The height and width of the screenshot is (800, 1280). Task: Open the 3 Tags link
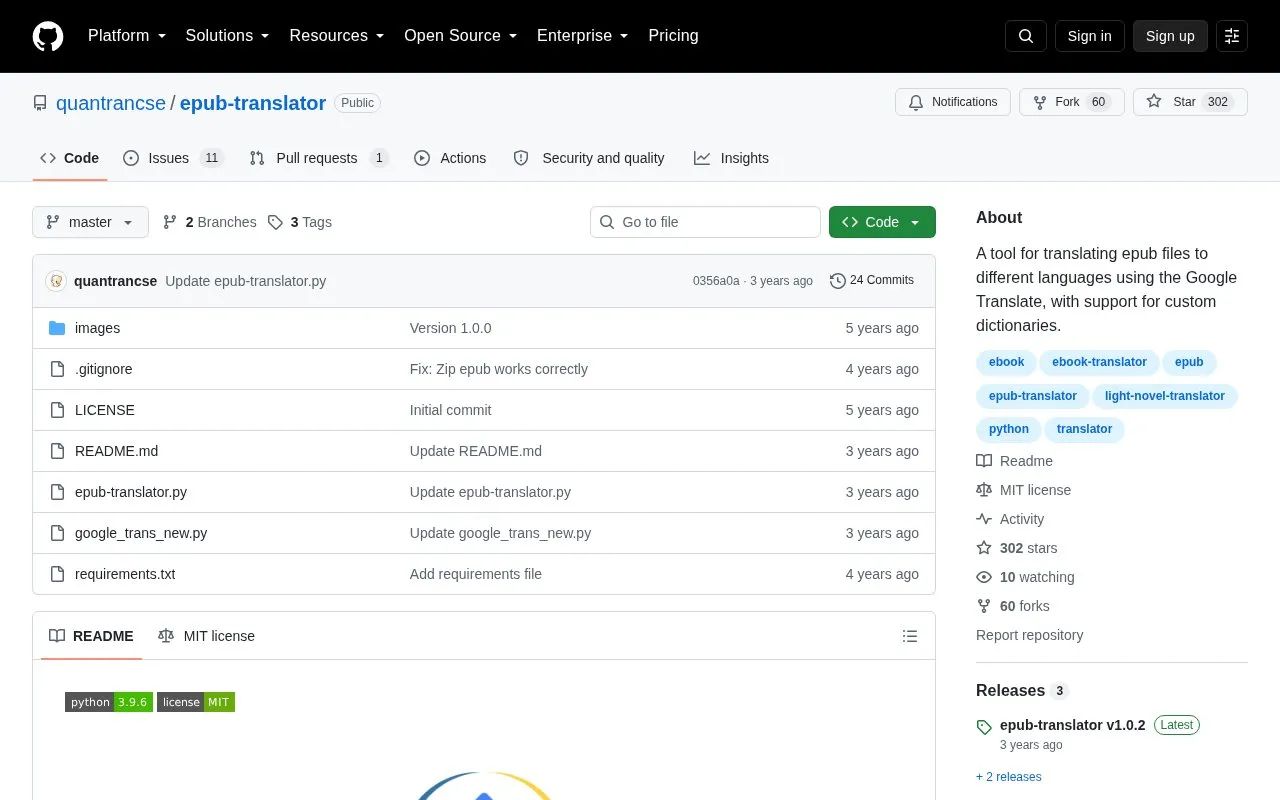(300, 222)
